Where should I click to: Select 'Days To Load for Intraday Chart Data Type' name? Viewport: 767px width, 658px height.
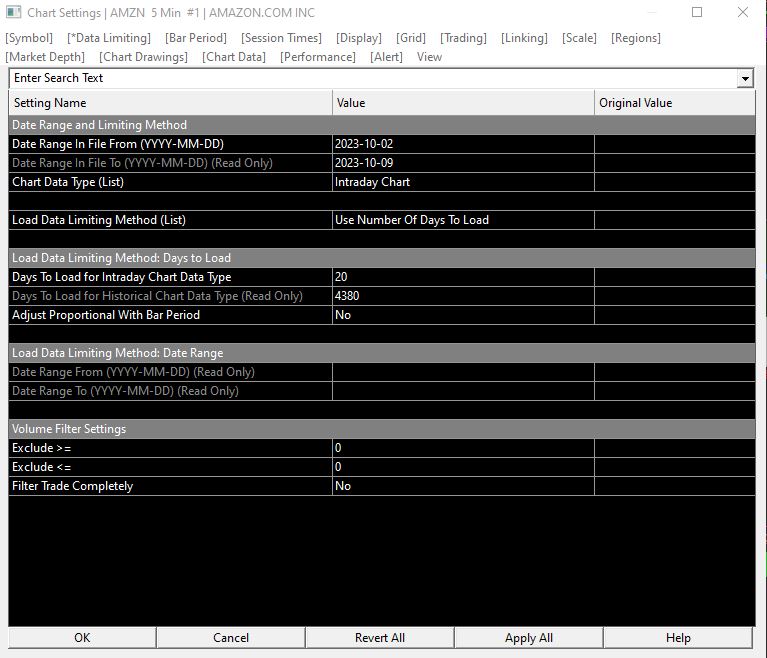click(x=121, y=277)
